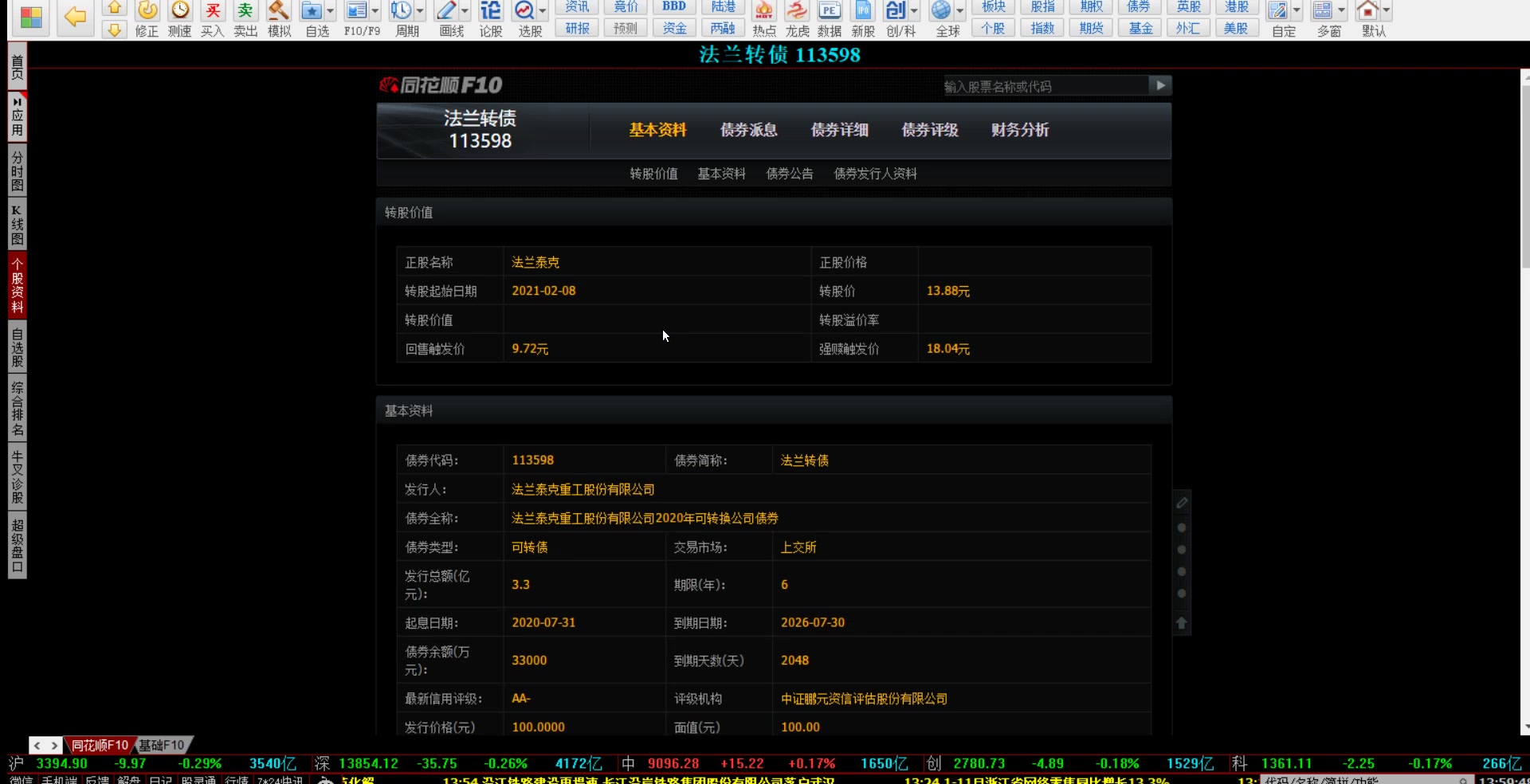Click the 卖出 sell icon
The width and height of the screenshot is (1530, 784).
coord(245,19)
